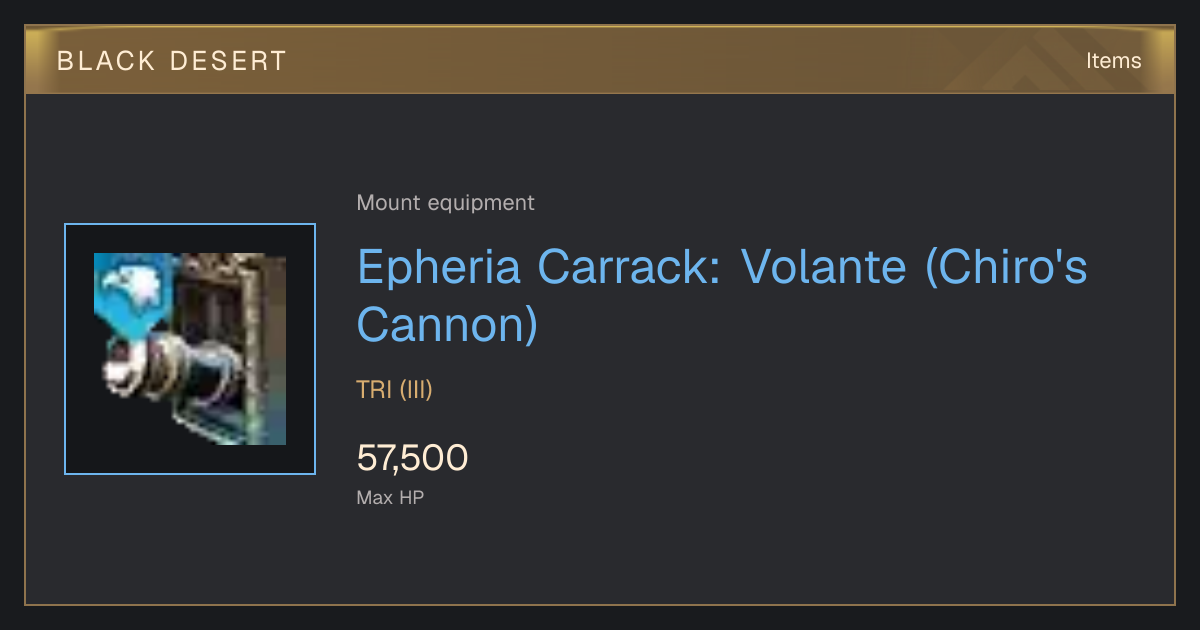Click the Chiro's Cannon item icon
Viewport: 1200px width, 630px height.
click(x=190, y=349)
